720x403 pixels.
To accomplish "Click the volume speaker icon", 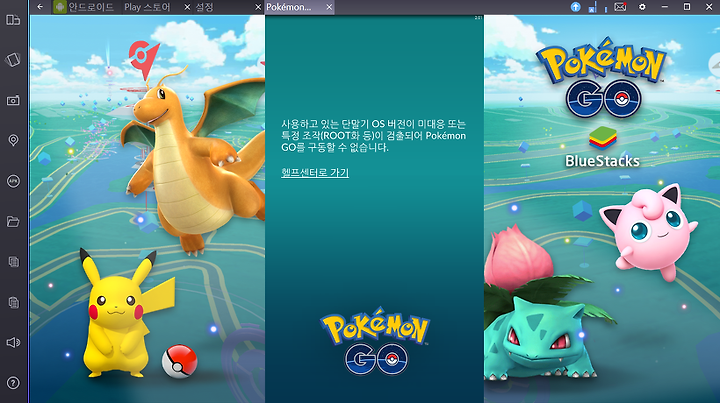I will coord(13,342).
